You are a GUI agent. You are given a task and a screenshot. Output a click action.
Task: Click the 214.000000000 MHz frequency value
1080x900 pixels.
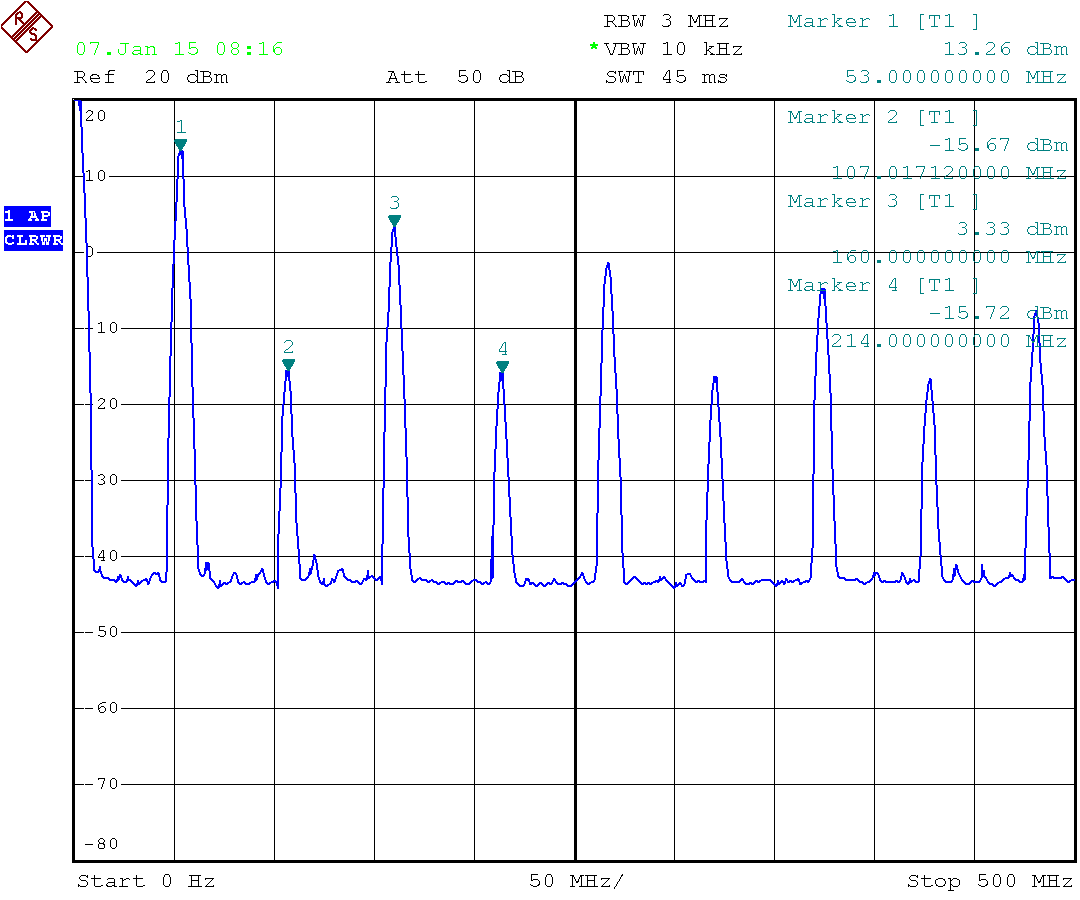949,341
